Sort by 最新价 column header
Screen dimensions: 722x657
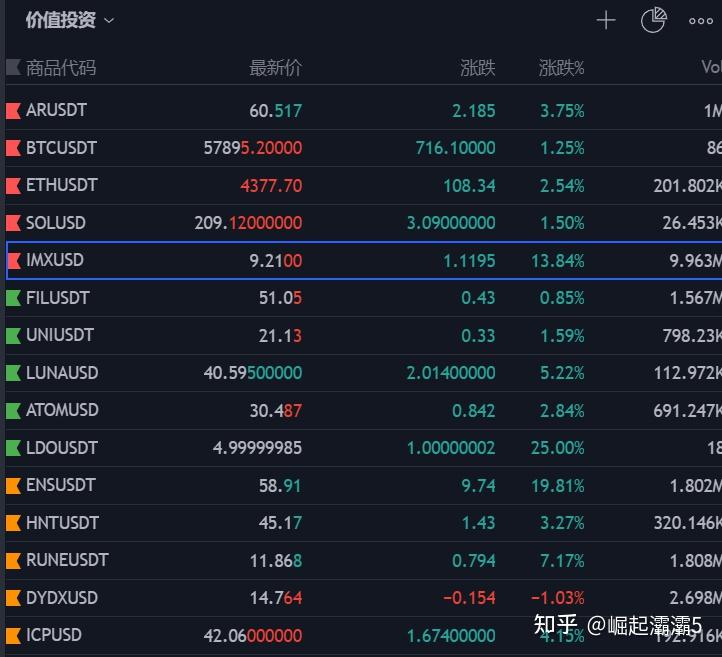tap(275, 68)
